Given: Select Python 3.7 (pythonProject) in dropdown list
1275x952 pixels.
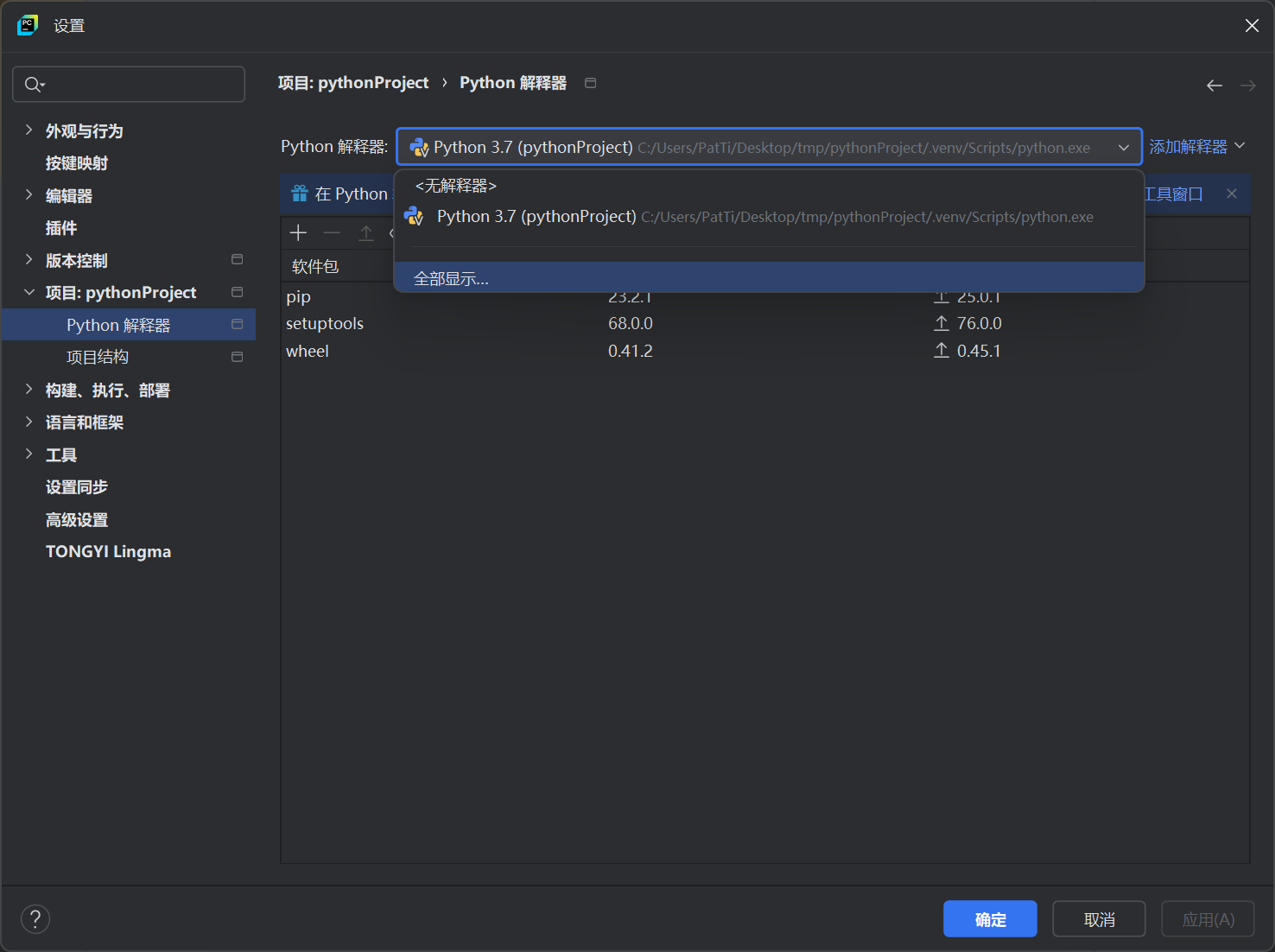Looking at the screenshot, I should pos(769,216).
